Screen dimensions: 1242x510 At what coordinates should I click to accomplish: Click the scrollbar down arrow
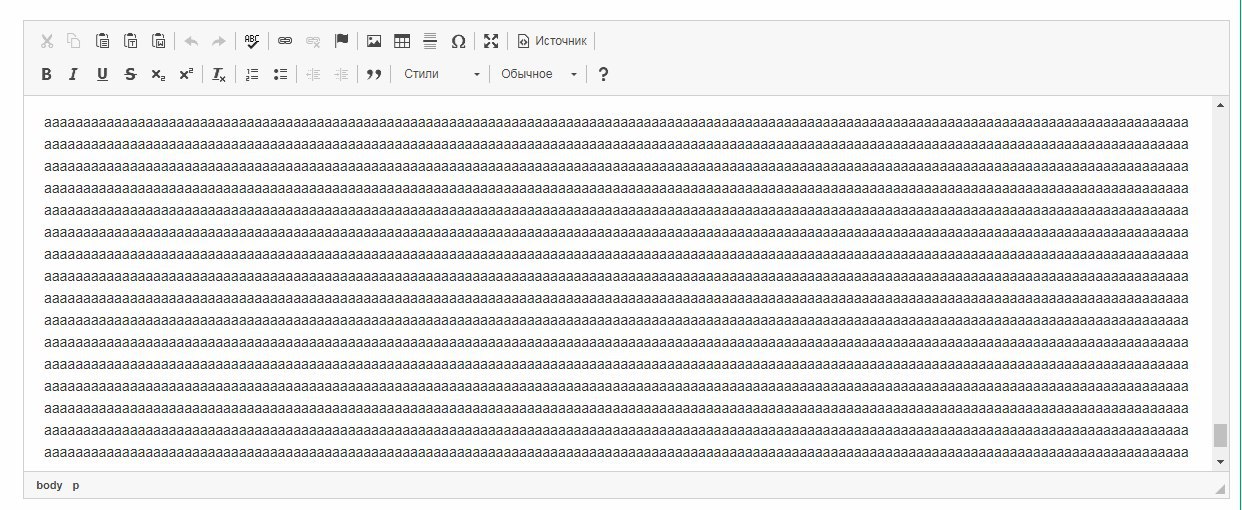1220,462
